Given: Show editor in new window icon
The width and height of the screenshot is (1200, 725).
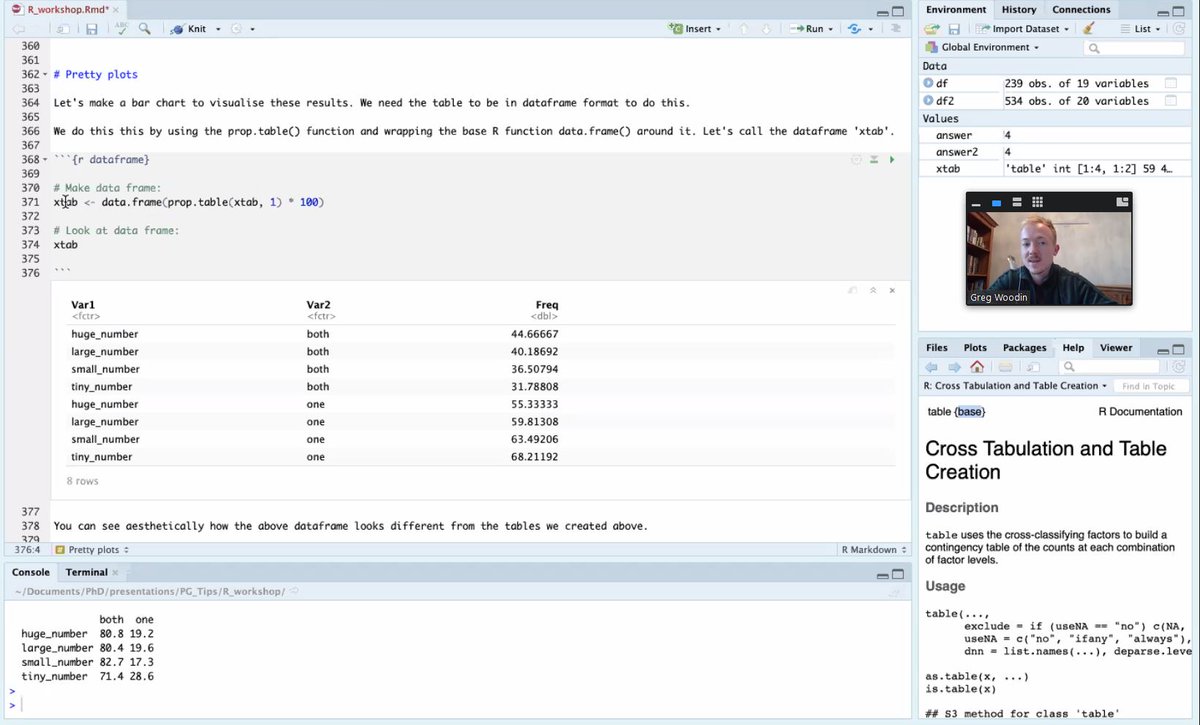Looking at the screenshot, I should (62, 29).
